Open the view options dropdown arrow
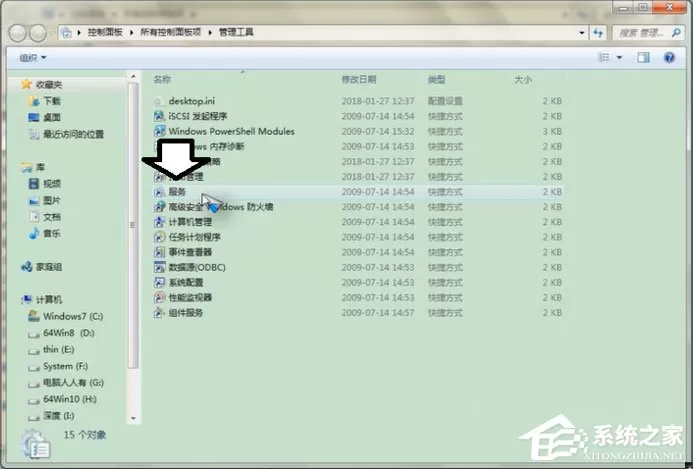 tap(619, 57)
